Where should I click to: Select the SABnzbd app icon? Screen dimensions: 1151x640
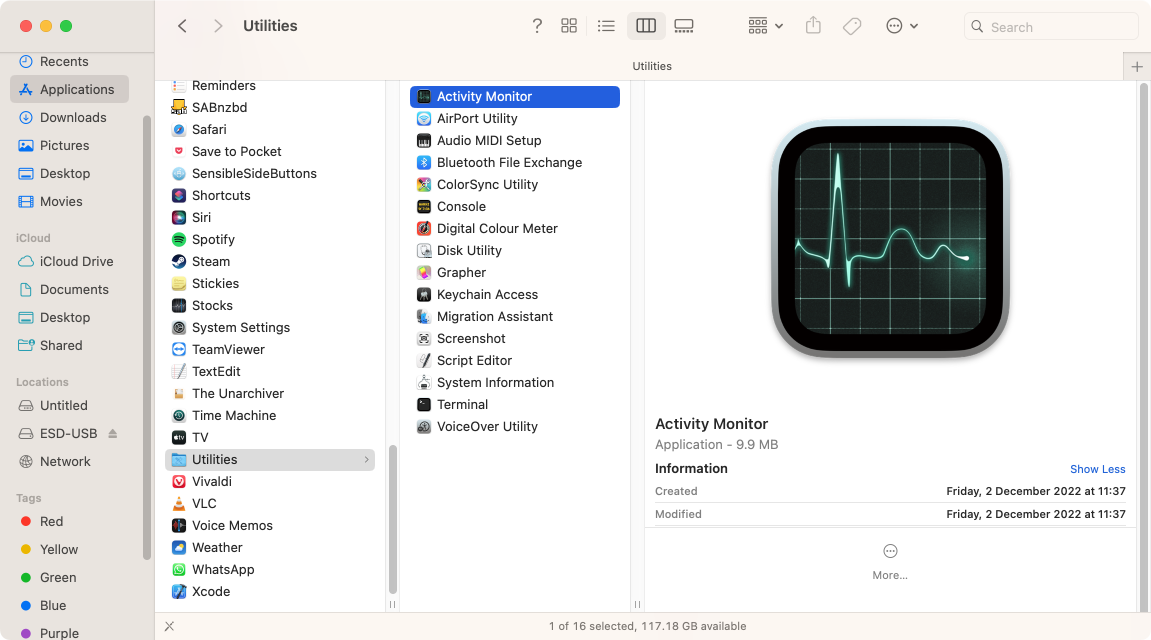pyautogui.click(x=179, y=107)
